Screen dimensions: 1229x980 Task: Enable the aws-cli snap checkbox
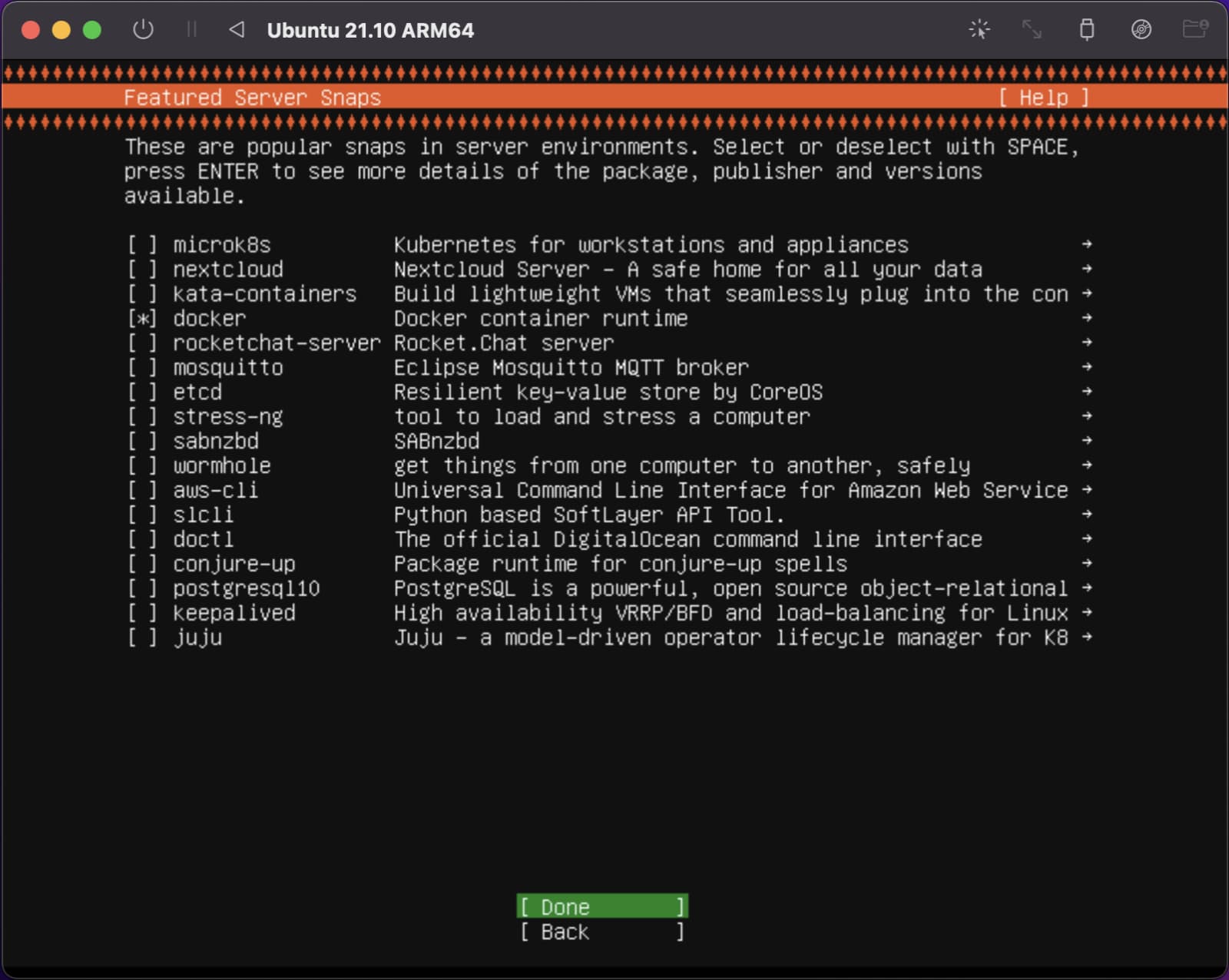[142, 491]
